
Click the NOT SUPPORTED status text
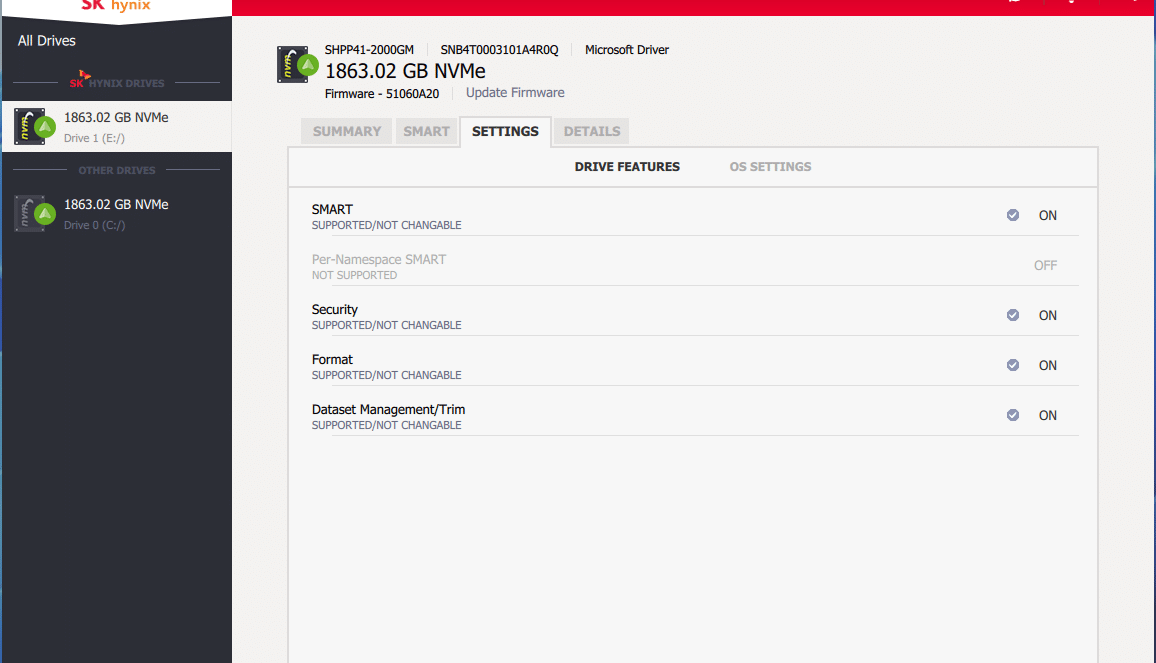pos(355,275)
